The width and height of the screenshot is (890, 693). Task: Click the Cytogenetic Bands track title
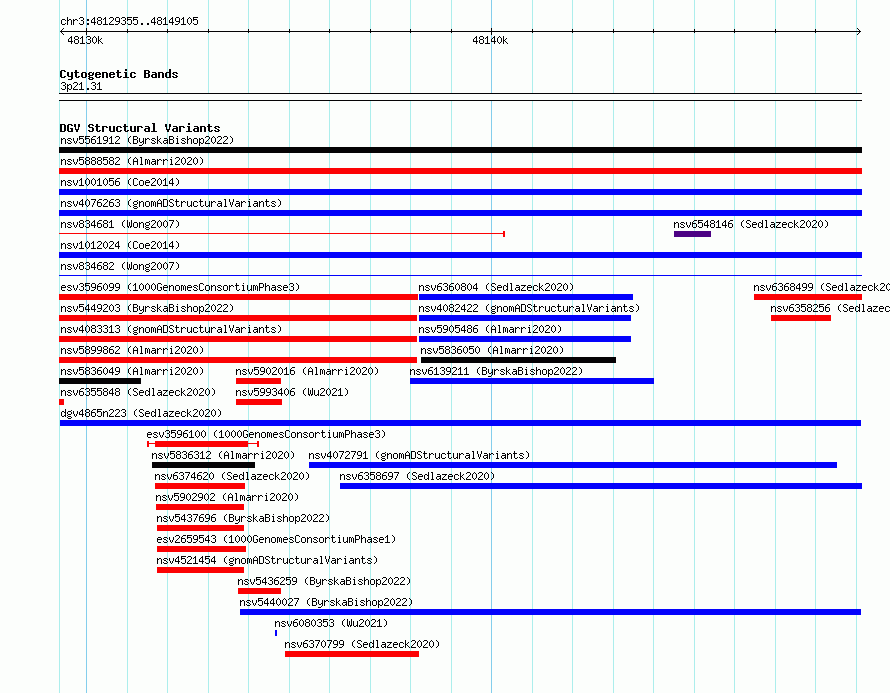tap(119, 74)
